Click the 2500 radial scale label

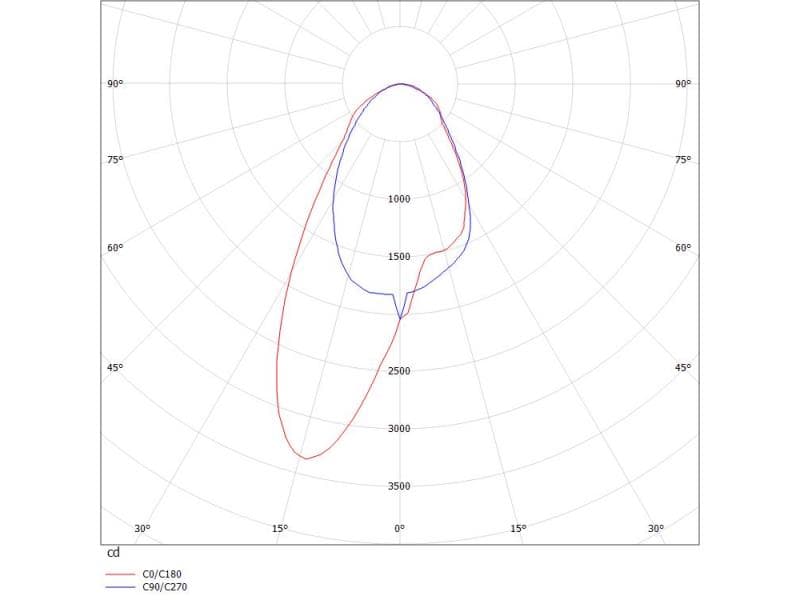coord(399,371)
